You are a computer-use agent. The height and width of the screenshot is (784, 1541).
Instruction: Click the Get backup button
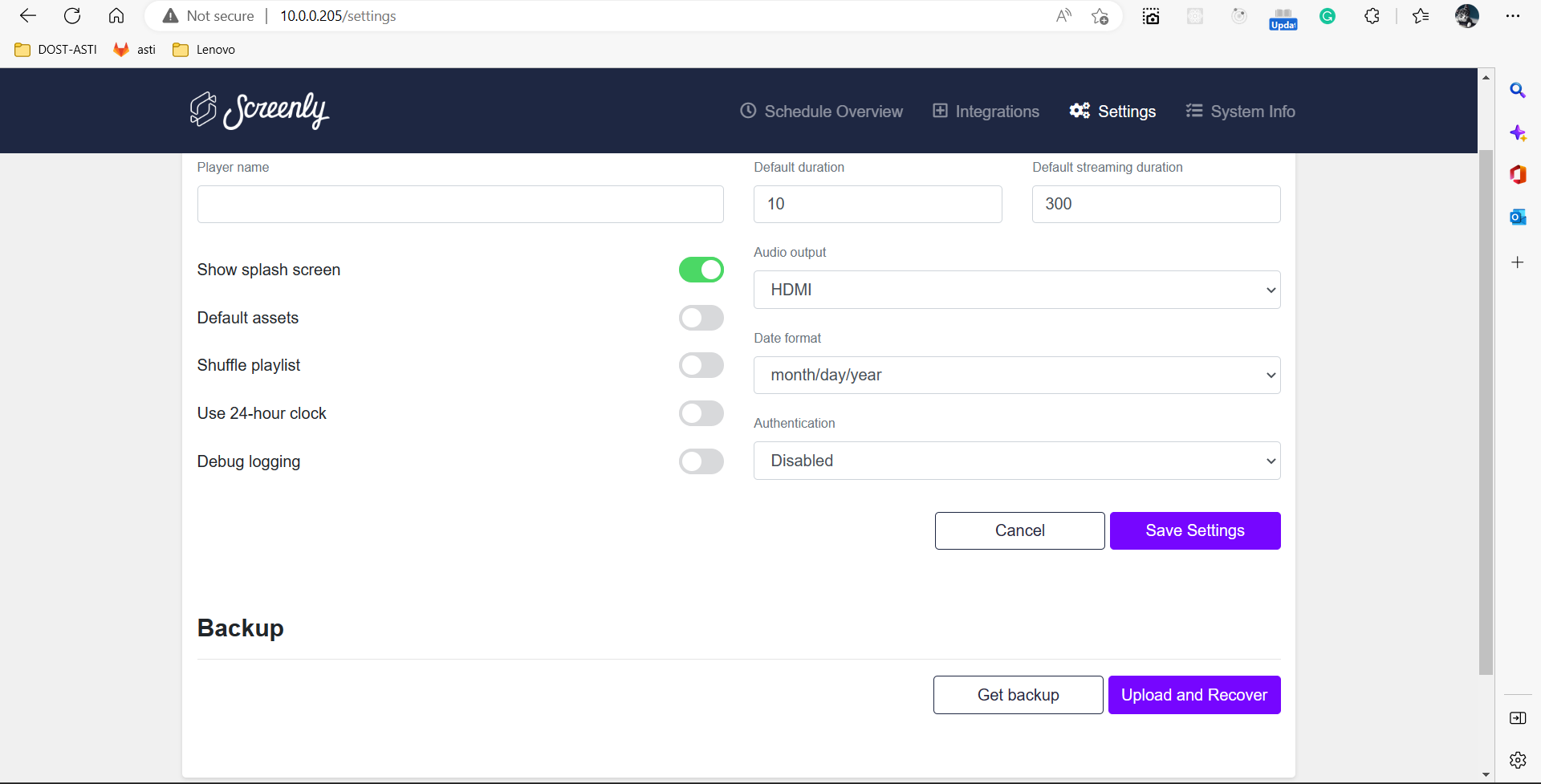[1017, 695]
